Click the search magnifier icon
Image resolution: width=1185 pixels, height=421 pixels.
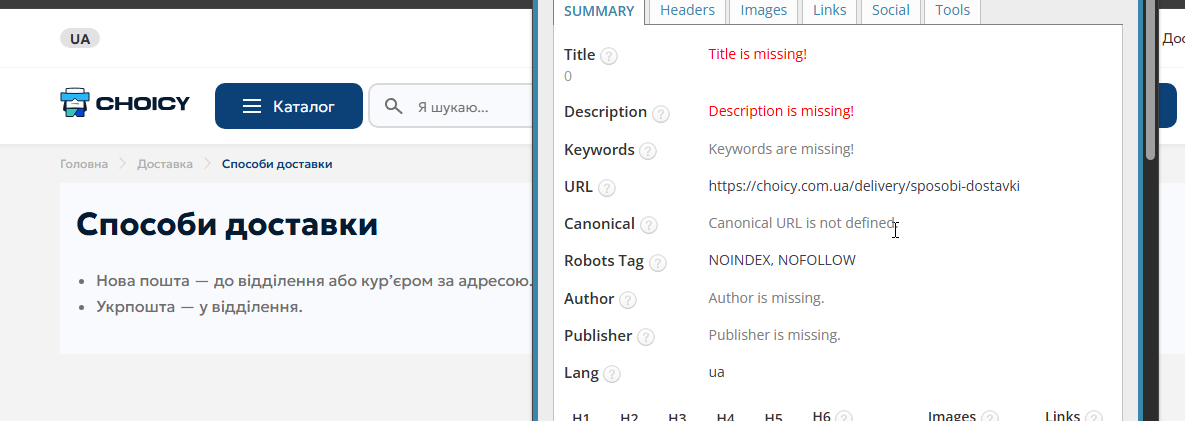coord(393,106)
